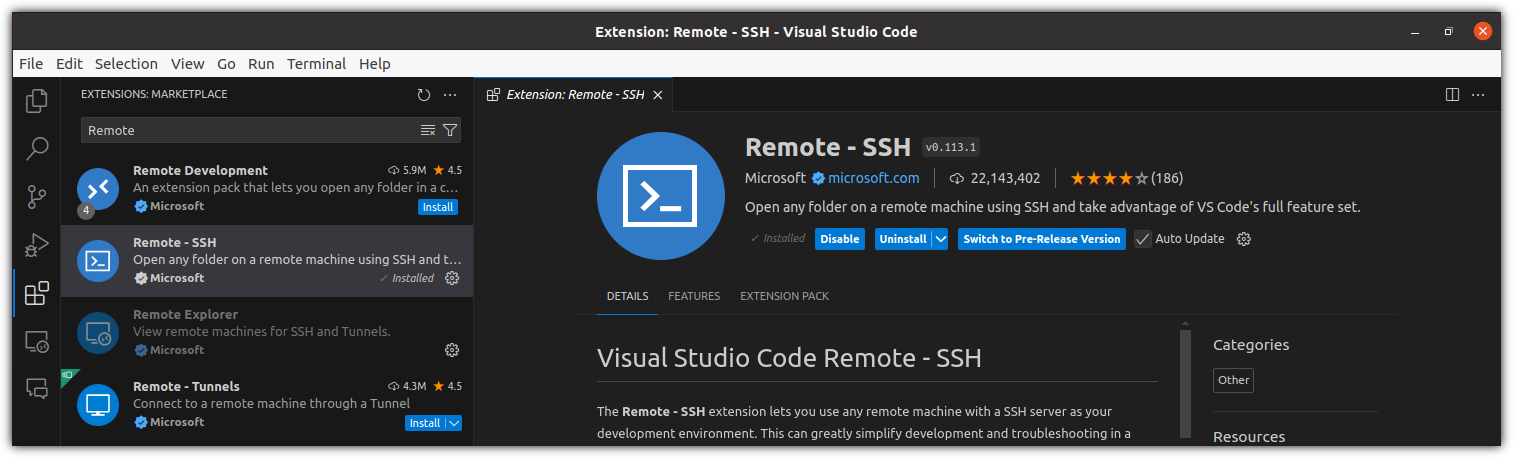This screenshot has width=1514, height=459.
Task: Select Remote Development in extensions list
Action: click(267, 189)
